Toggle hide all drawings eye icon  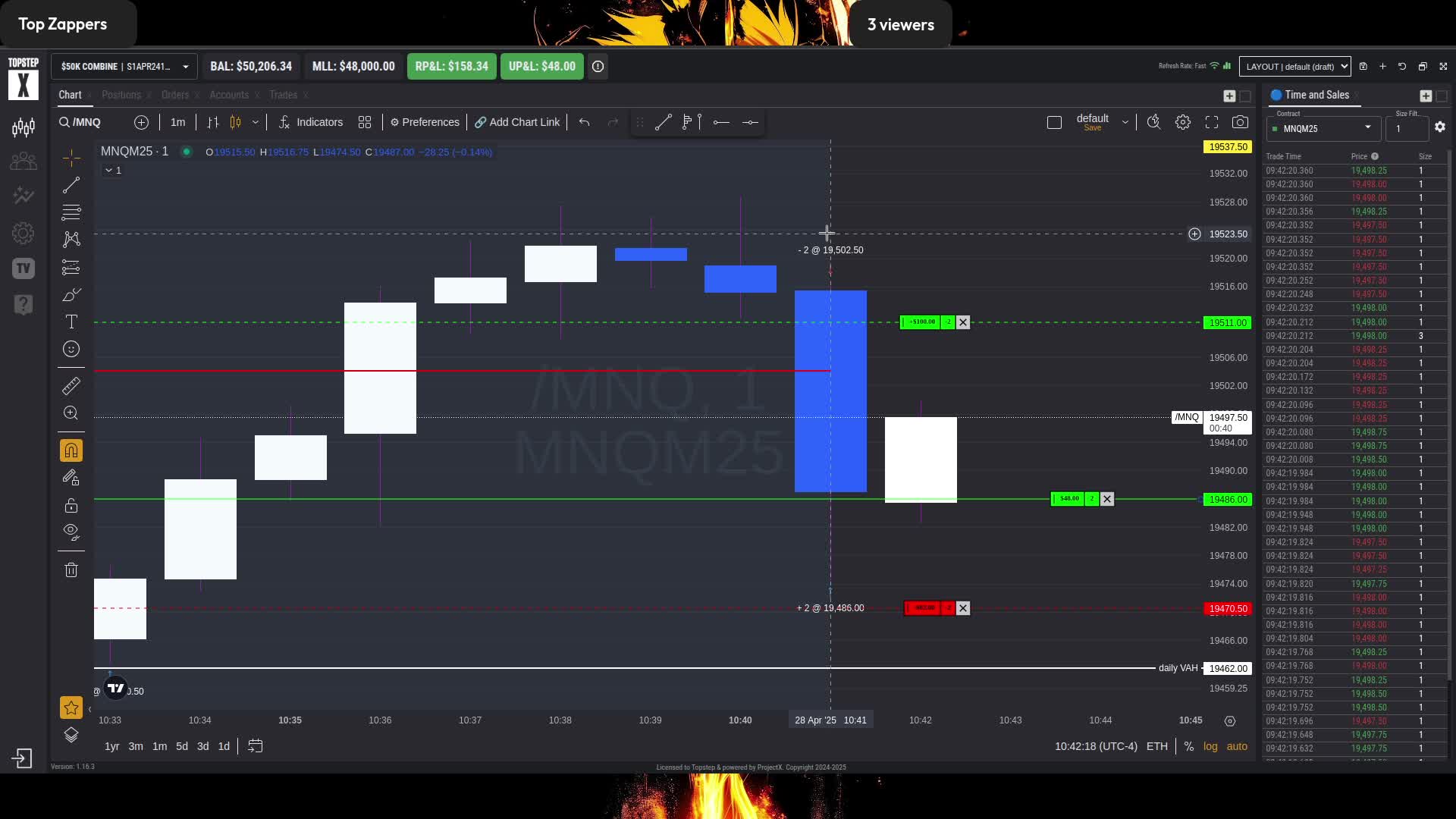tap(71, 531)
